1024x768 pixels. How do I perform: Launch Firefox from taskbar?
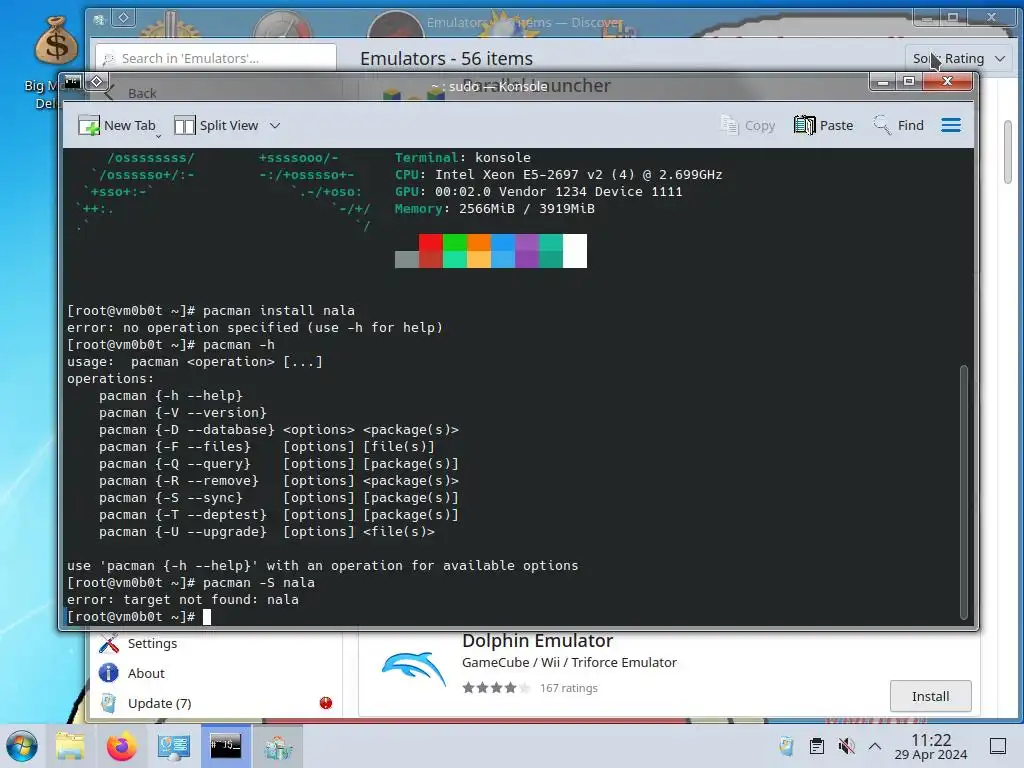[x=121, y=746]
